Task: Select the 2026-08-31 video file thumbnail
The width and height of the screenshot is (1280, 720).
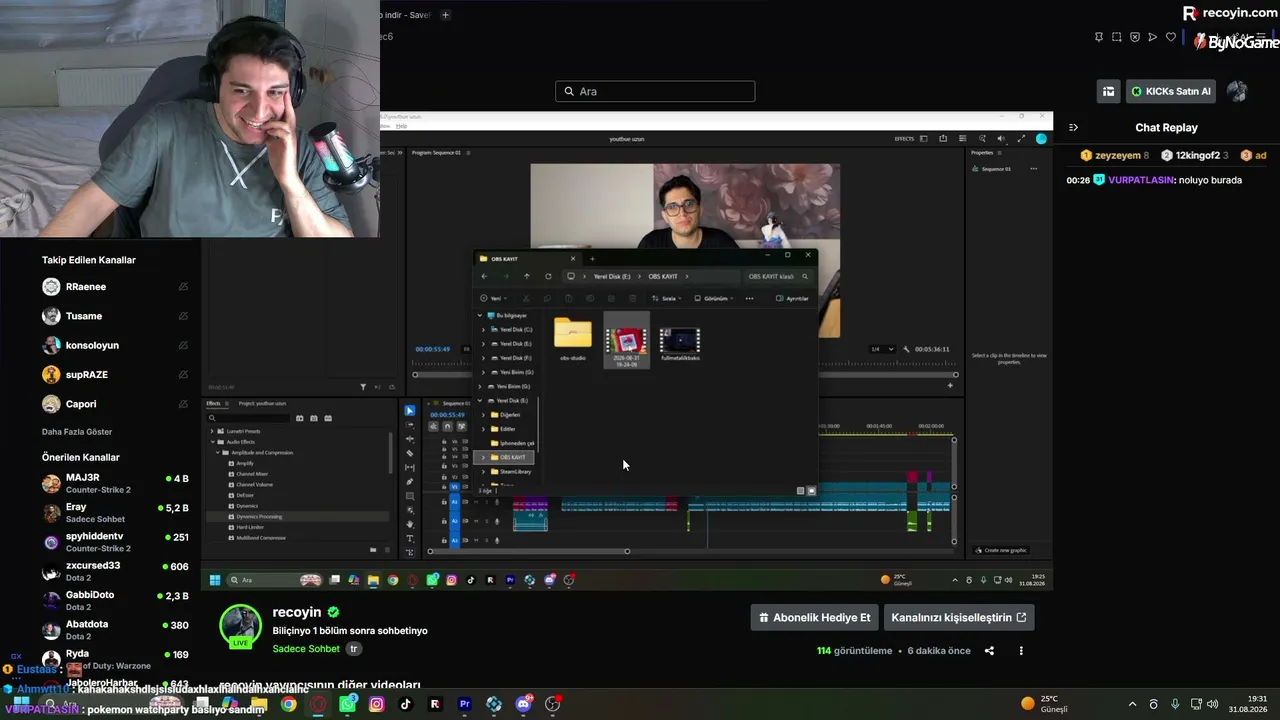Action: click(626, 341)
